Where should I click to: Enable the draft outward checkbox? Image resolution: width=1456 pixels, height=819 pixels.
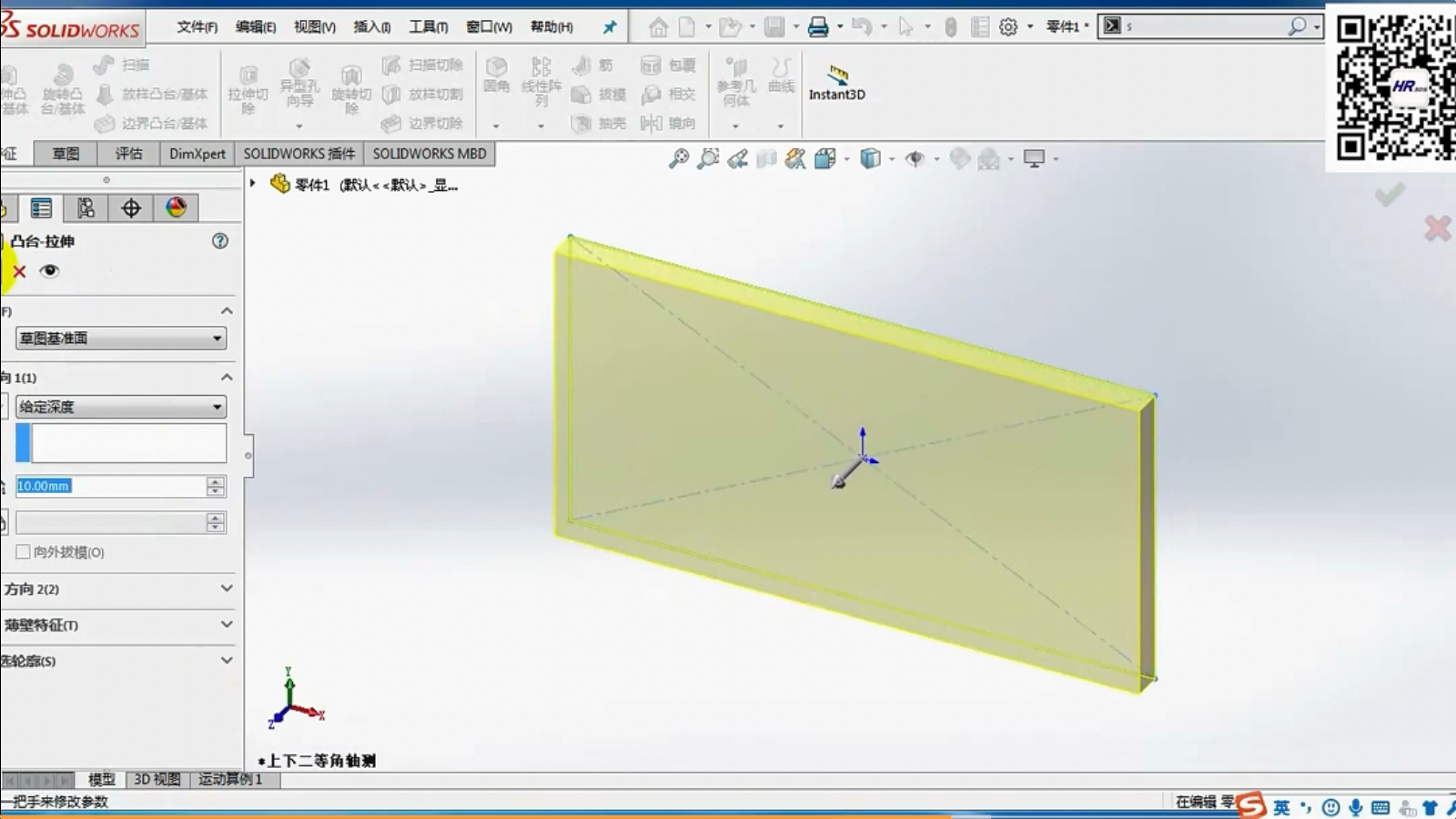point(24,552)
